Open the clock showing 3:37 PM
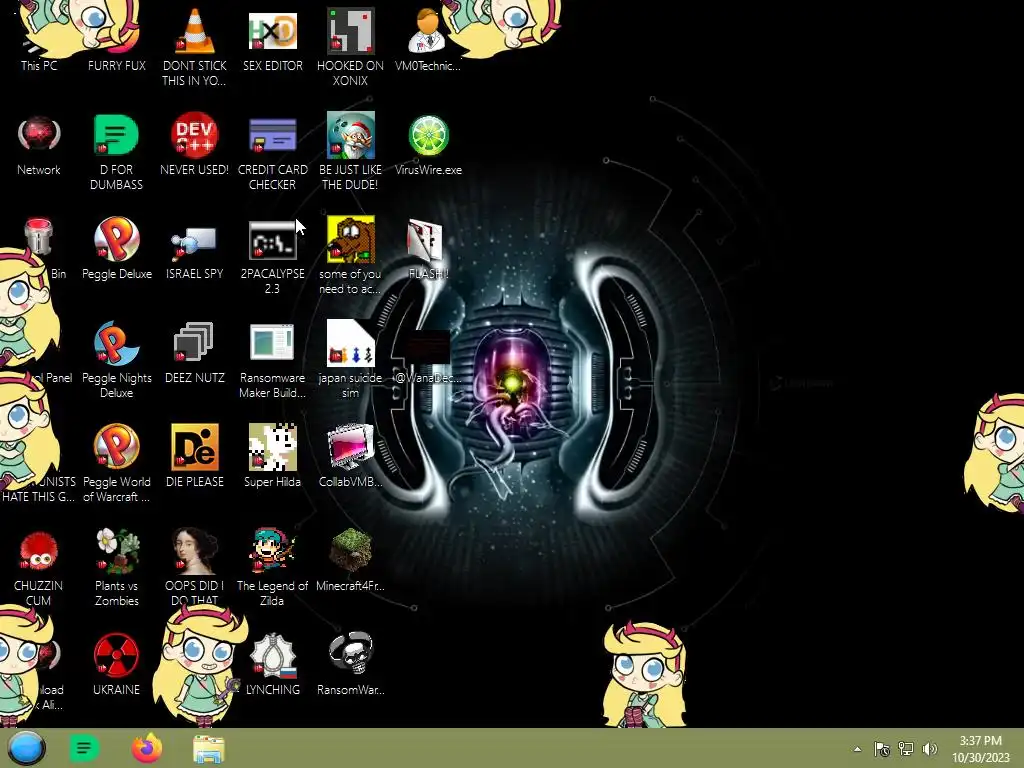 pos(980,749)
